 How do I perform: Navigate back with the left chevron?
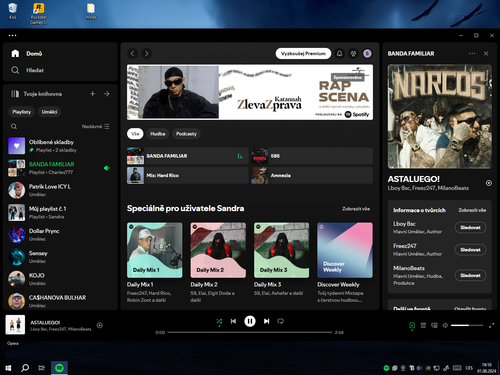coord(133,54)
